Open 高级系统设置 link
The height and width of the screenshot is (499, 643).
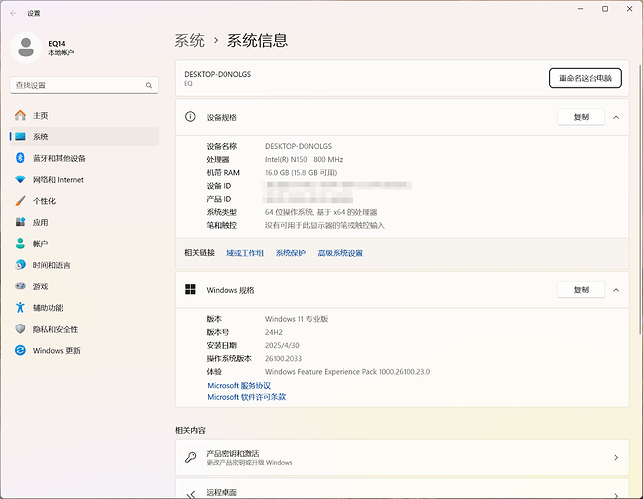tap(340, 253)
